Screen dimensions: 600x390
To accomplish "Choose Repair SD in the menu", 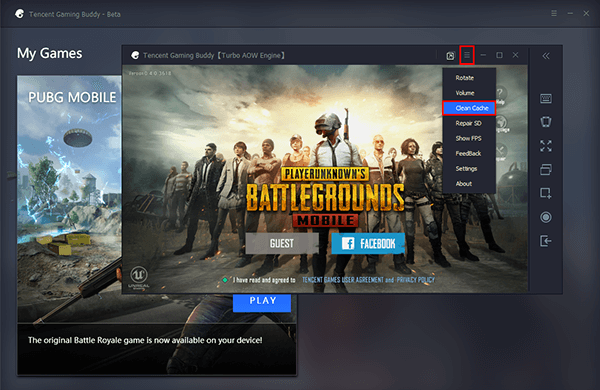I will 469,123.
